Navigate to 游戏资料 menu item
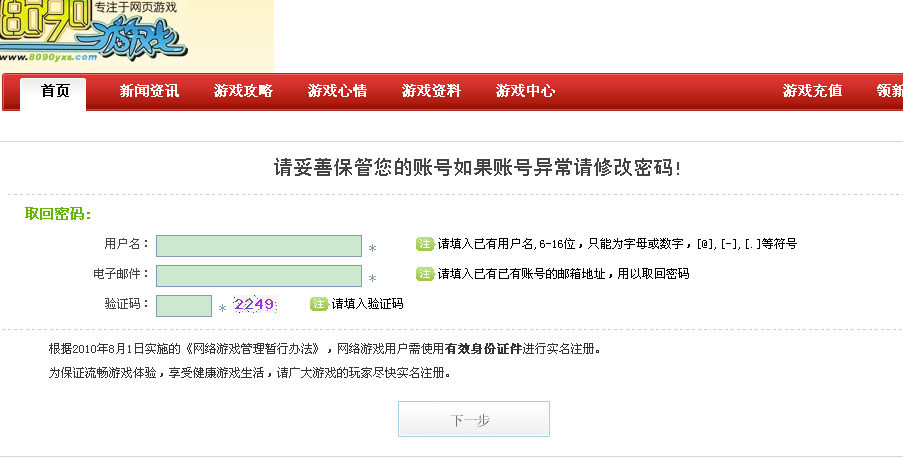Image resolution: width=903 pixels, height=457 pixels. pyautogui.click(x=431, y=92)
